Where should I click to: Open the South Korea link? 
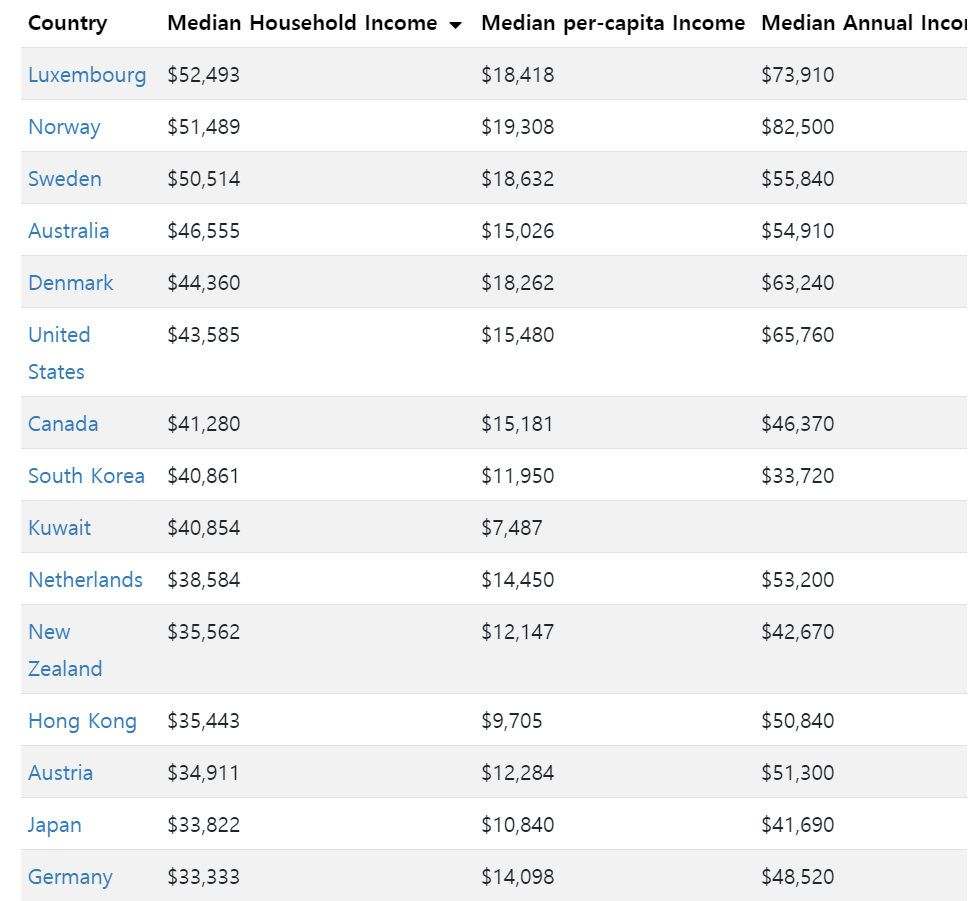tap(86, 476)
